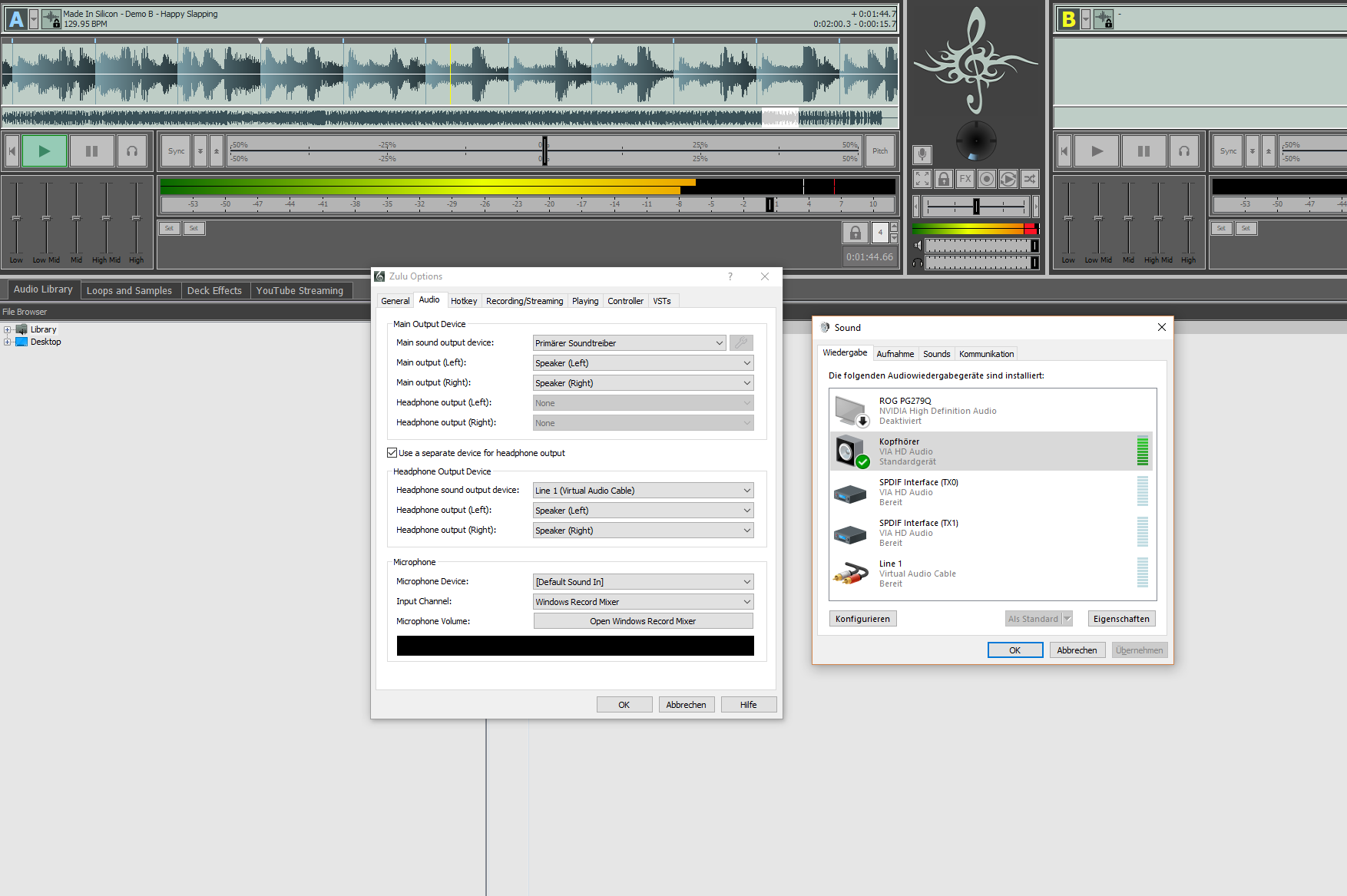
Task: Open Main output (Right) dropdown
Action: point(644,383)
